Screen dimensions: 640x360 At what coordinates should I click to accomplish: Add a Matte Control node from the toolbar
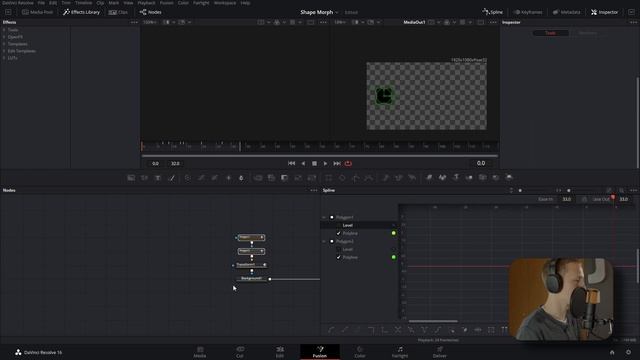[x=284, y=178]
